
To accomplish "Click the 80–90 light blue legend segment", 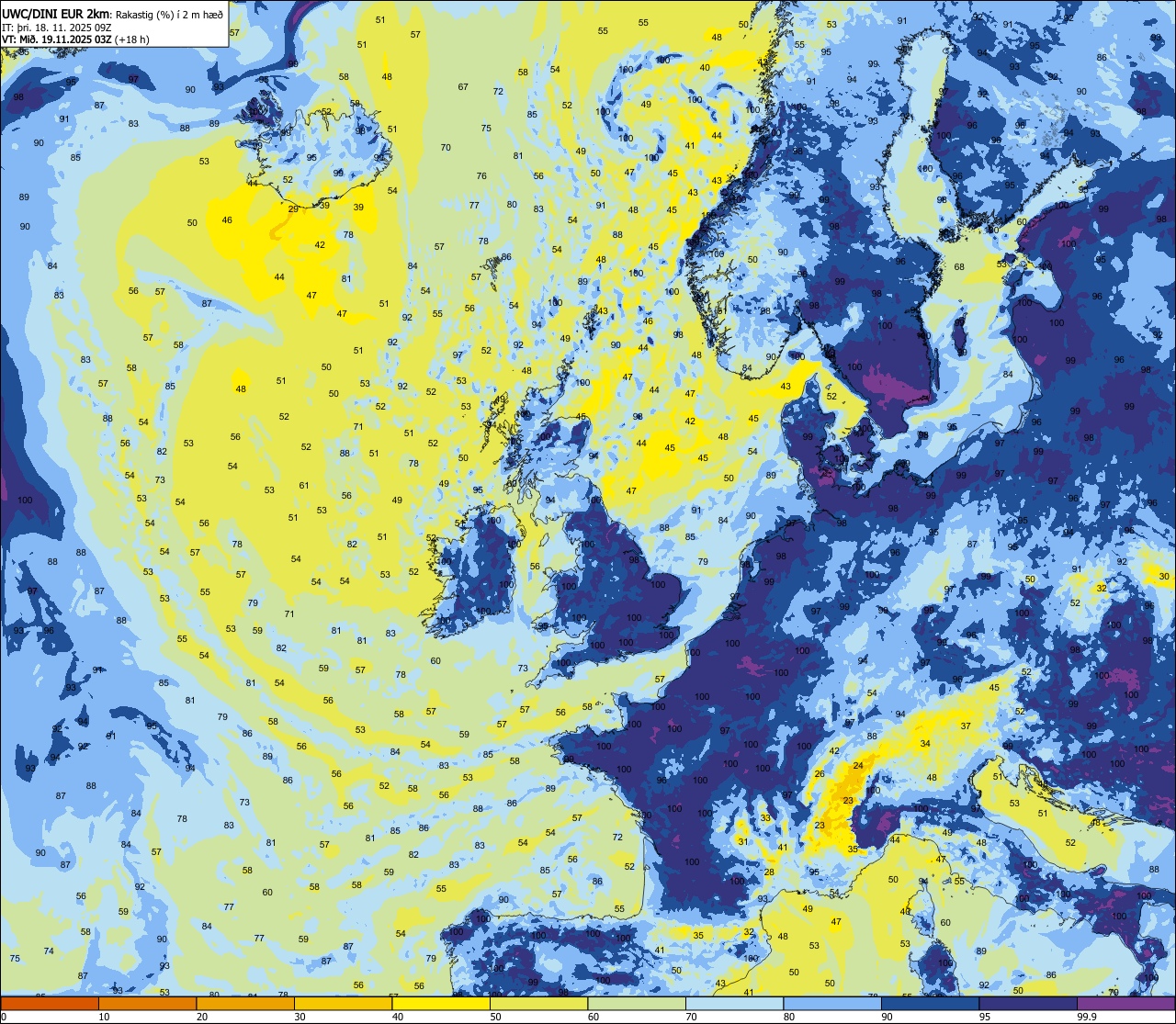I will coord(832,1004).
